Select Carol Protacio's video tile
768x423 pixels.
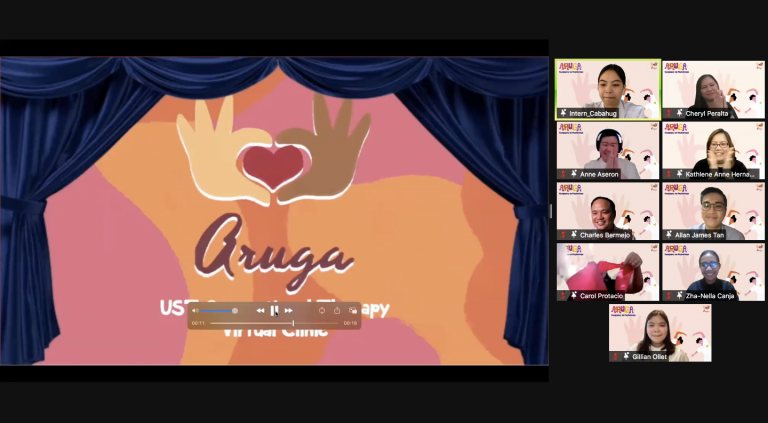coord(608,272)
